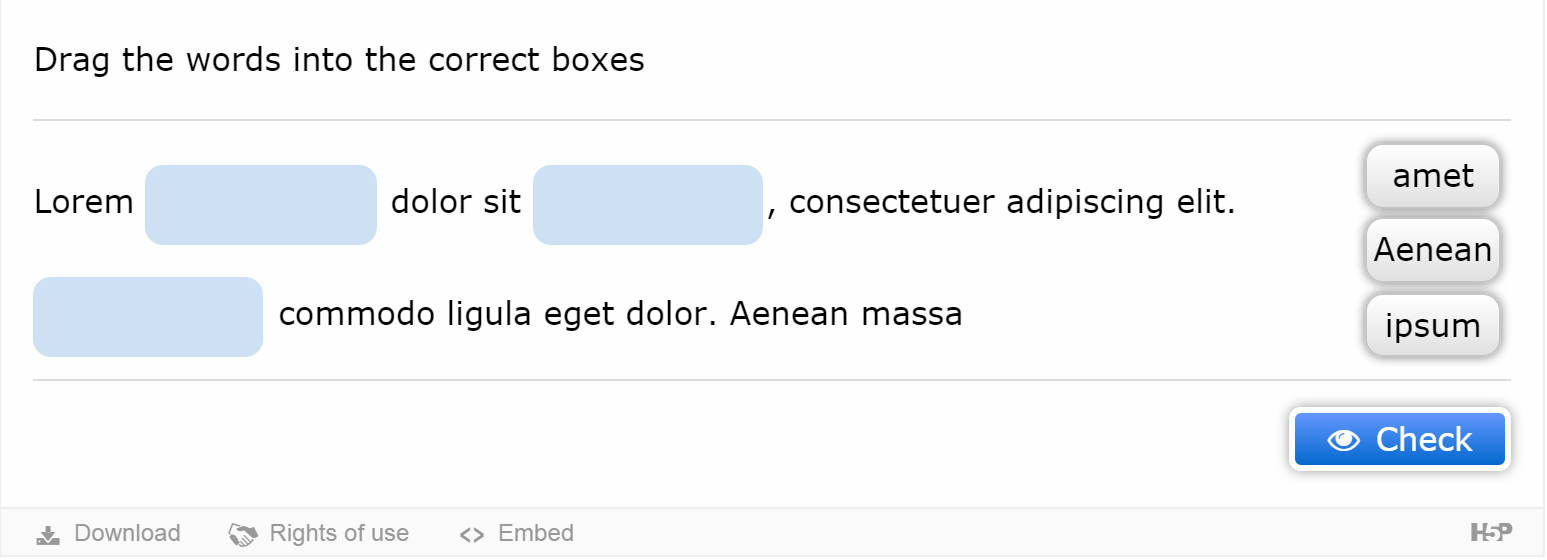Click the eye icon on Check button
This screenshot has width=1547, height=560.
[x=1343, y=440]
